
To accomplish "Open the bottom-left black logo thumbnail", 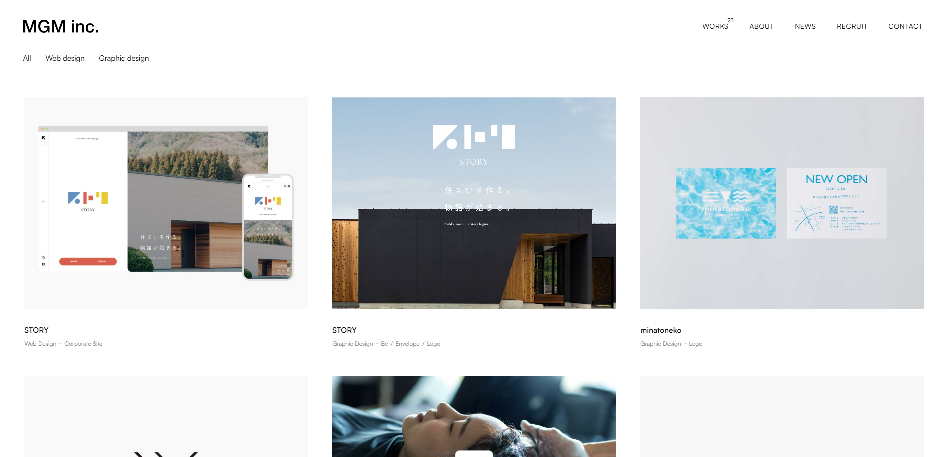I will tap(166, 417).
